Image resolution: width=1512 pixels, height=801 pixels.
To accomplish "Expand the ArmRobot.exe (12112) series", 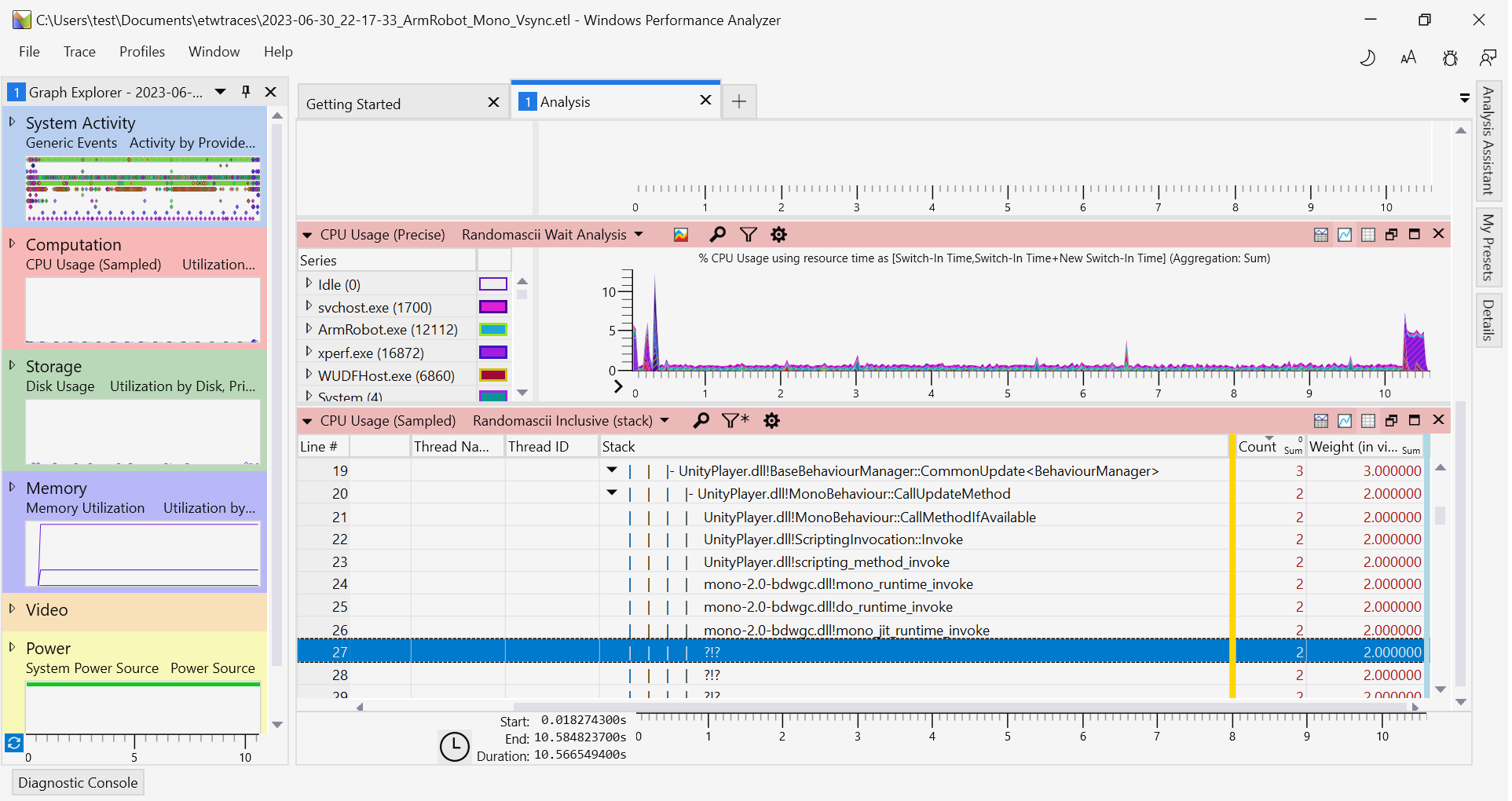I will pos(309,329).
